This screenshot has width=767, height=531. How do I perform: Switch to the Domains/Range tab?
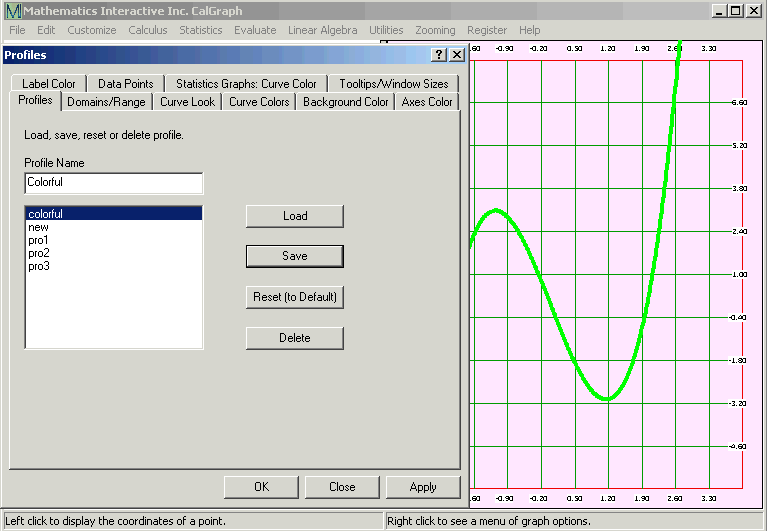pos(106,102)
